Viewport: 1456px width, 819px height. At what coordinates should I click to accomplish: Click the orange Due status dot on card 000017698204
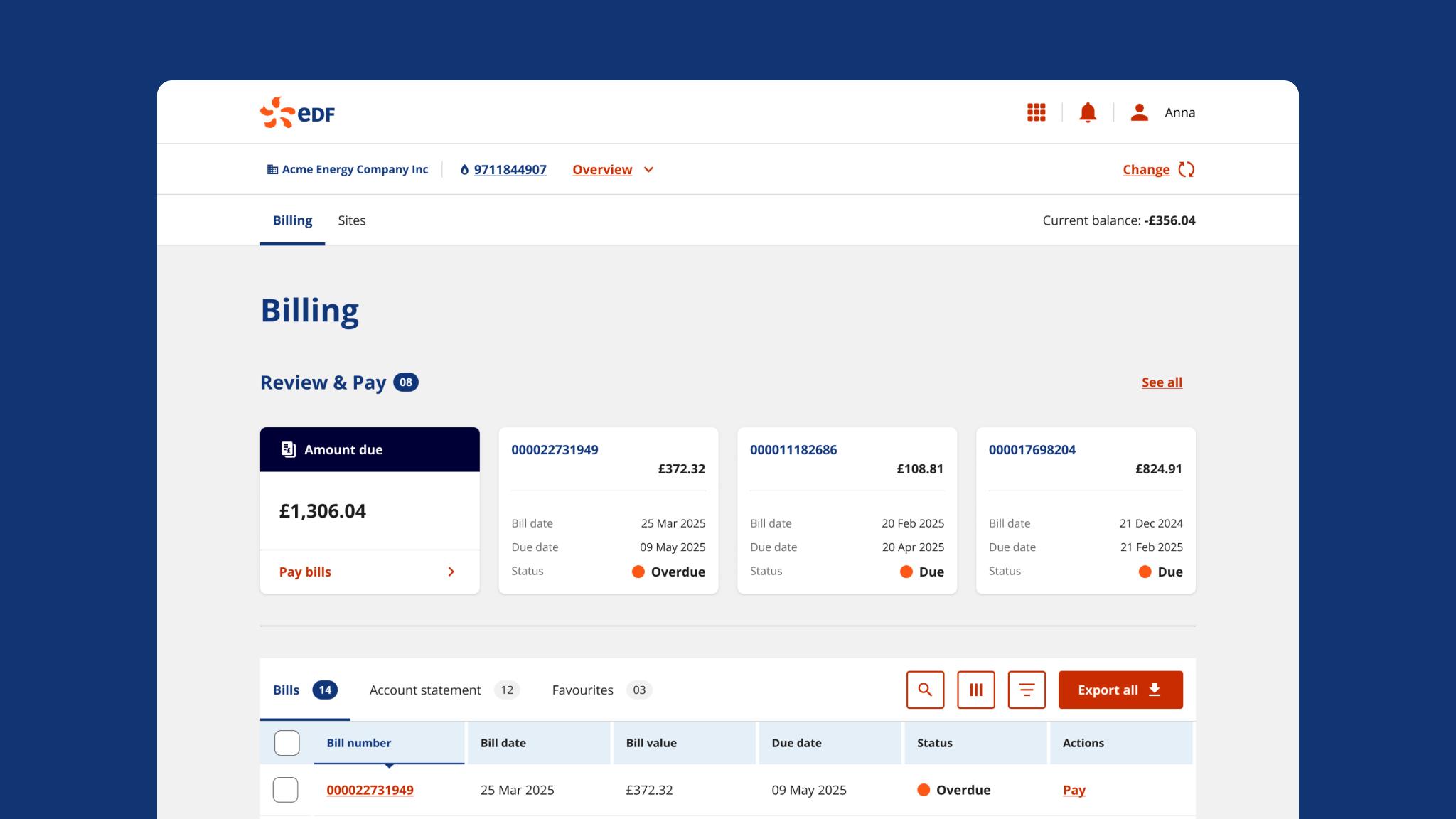pos(1145,572)
